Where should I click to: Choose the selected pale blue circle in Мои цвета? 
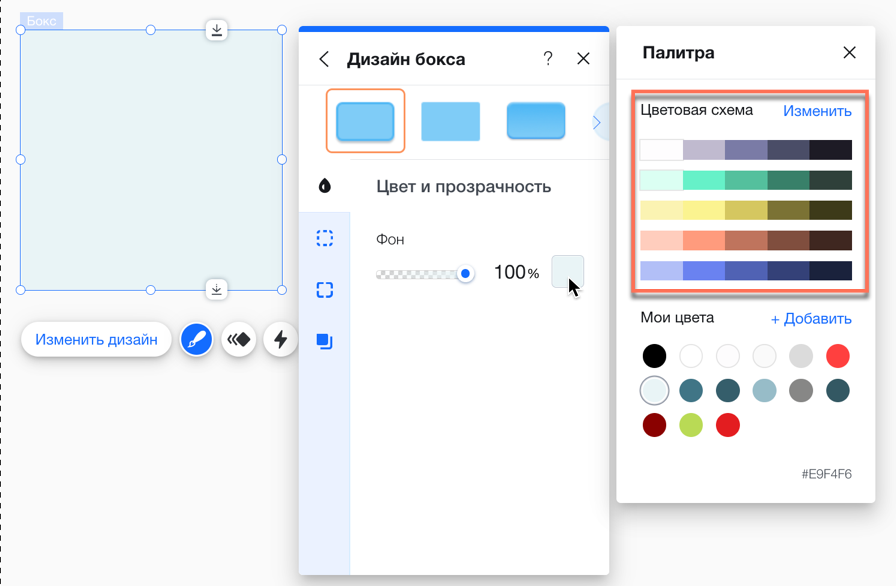click(654, 391)
